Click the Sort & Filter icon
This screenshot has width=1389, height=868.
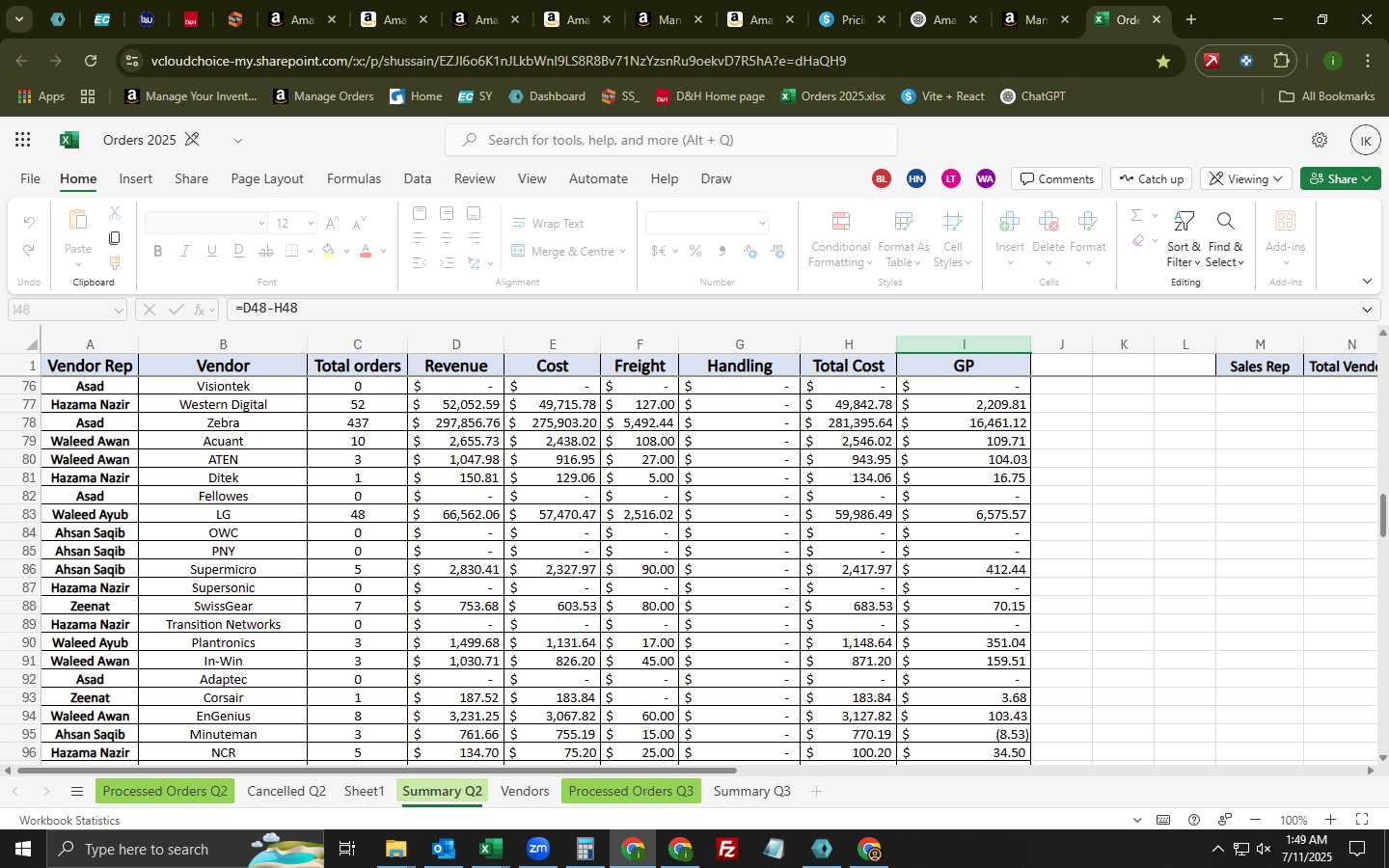point(1185,222)
